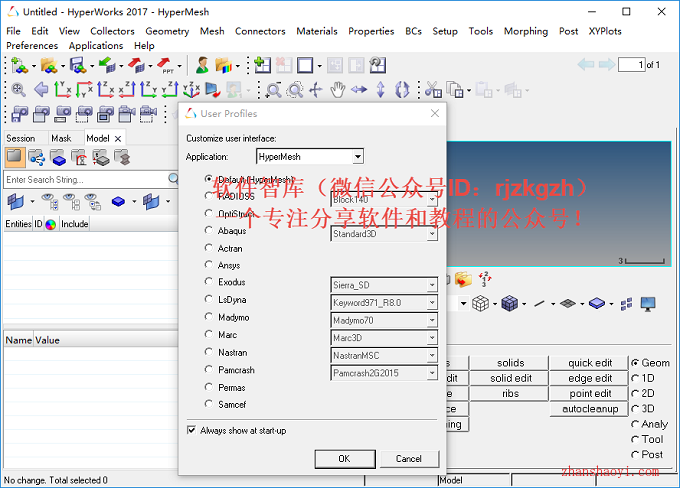Click the wireframe elements display icon
This screenshot has height=488, width=680.
[480, 303]
